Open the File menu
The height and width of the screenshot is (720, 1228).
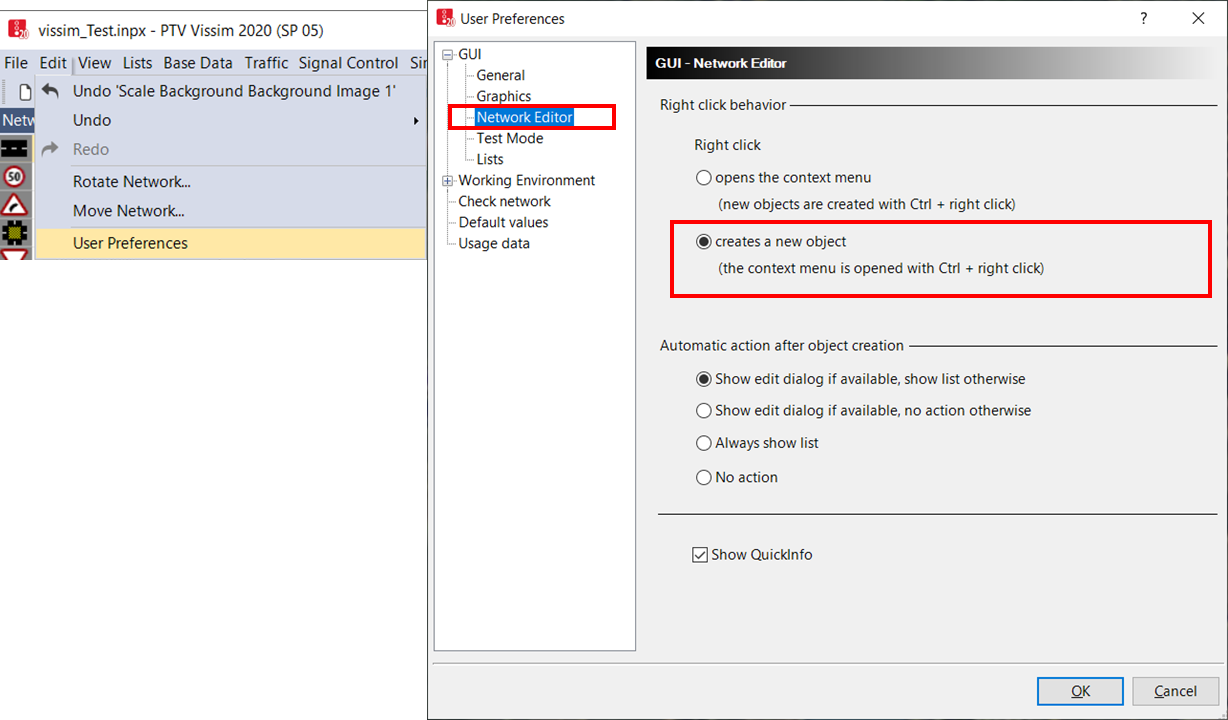click(16, 63)
